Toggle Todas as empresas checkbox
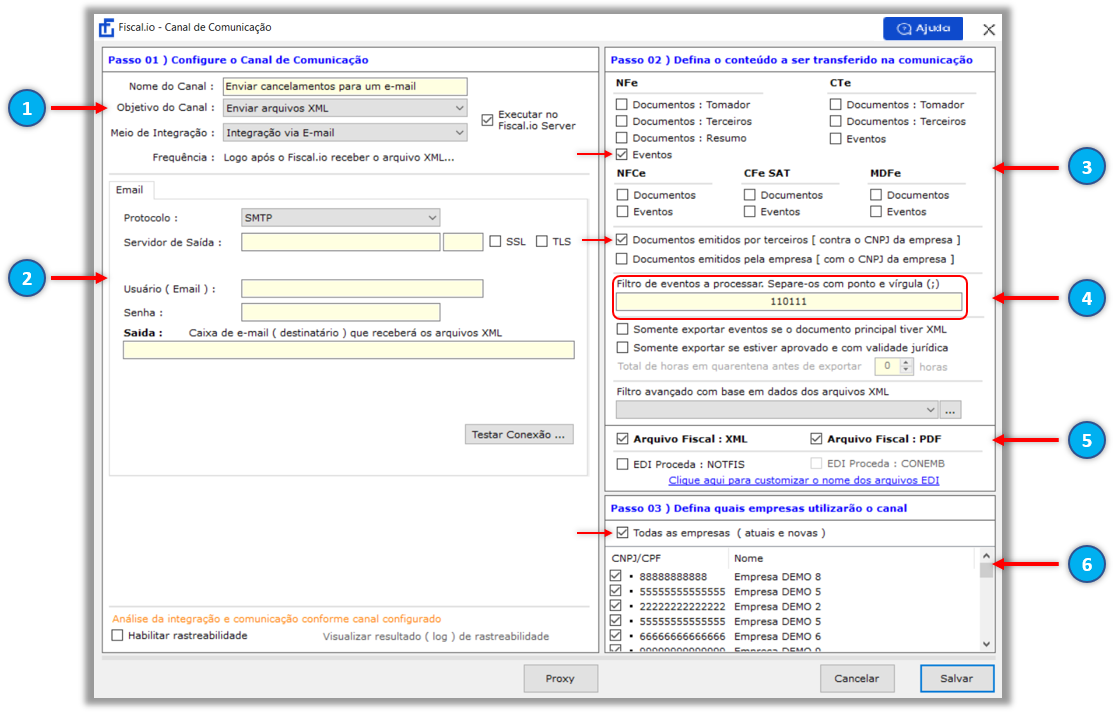The height and width of the screenshot is (712, 1117). [623, 532]
